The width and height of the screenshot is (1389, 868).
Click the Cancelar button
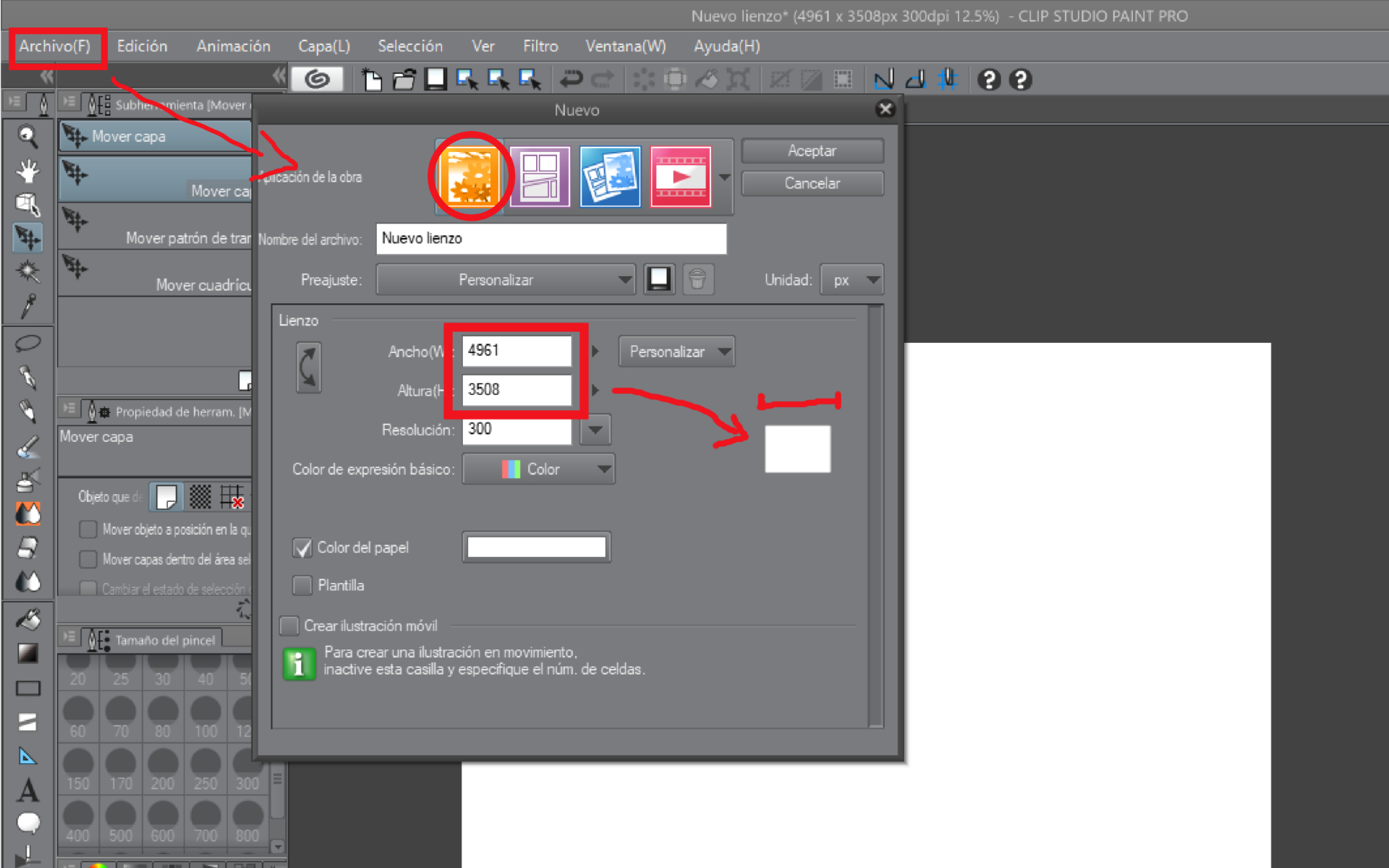(812, 183)
